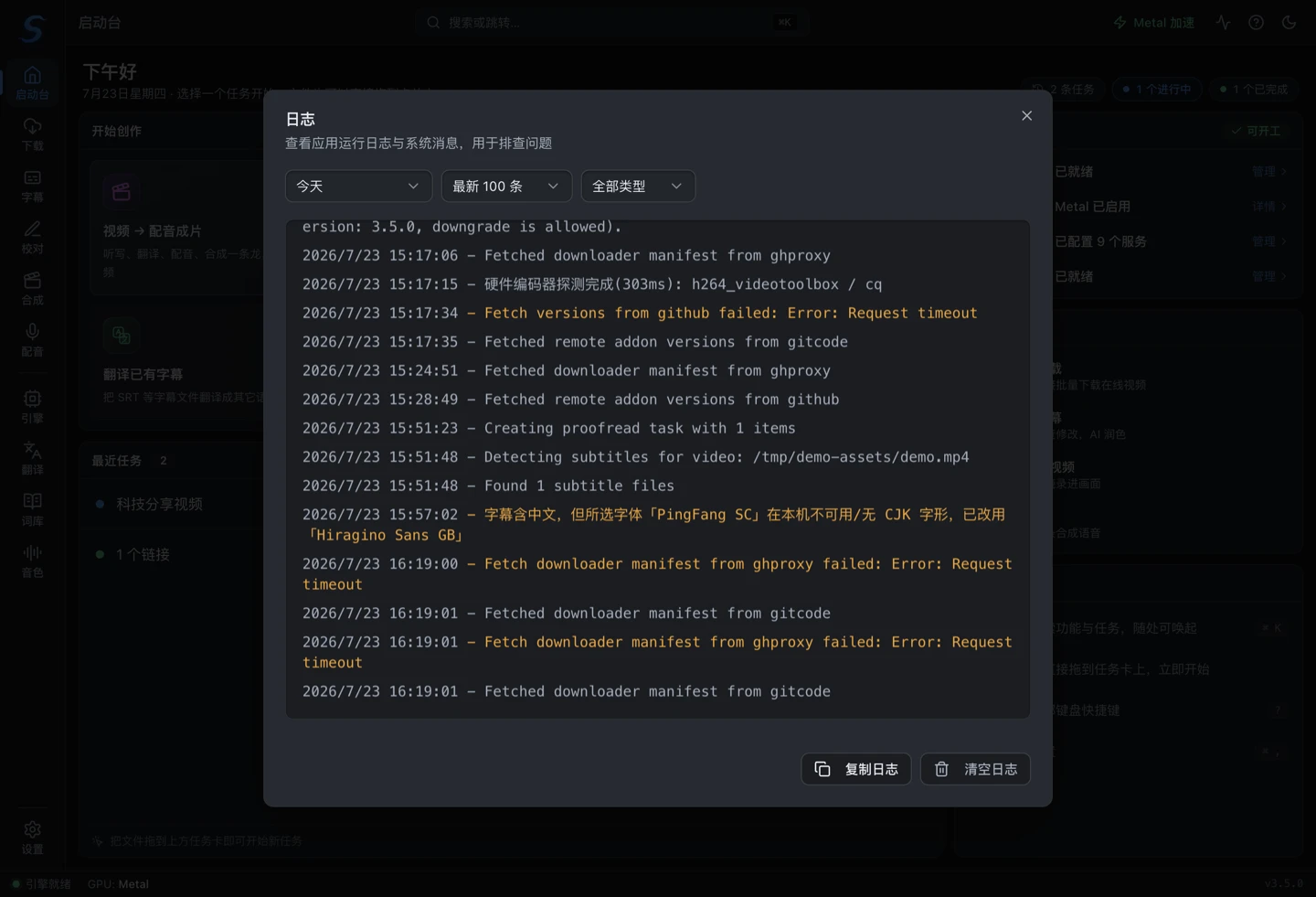This screenshot has height=897, width=1316.
Task: Click the trash icon in 清空日志
Action: click(x=941, y=769)
